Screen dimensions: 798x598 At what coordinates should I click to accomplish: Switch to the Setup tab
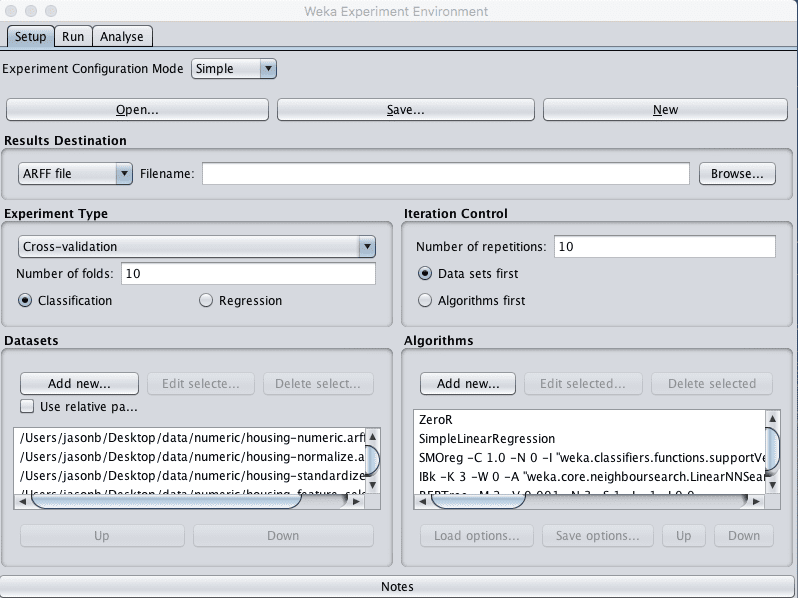(30, 37)
